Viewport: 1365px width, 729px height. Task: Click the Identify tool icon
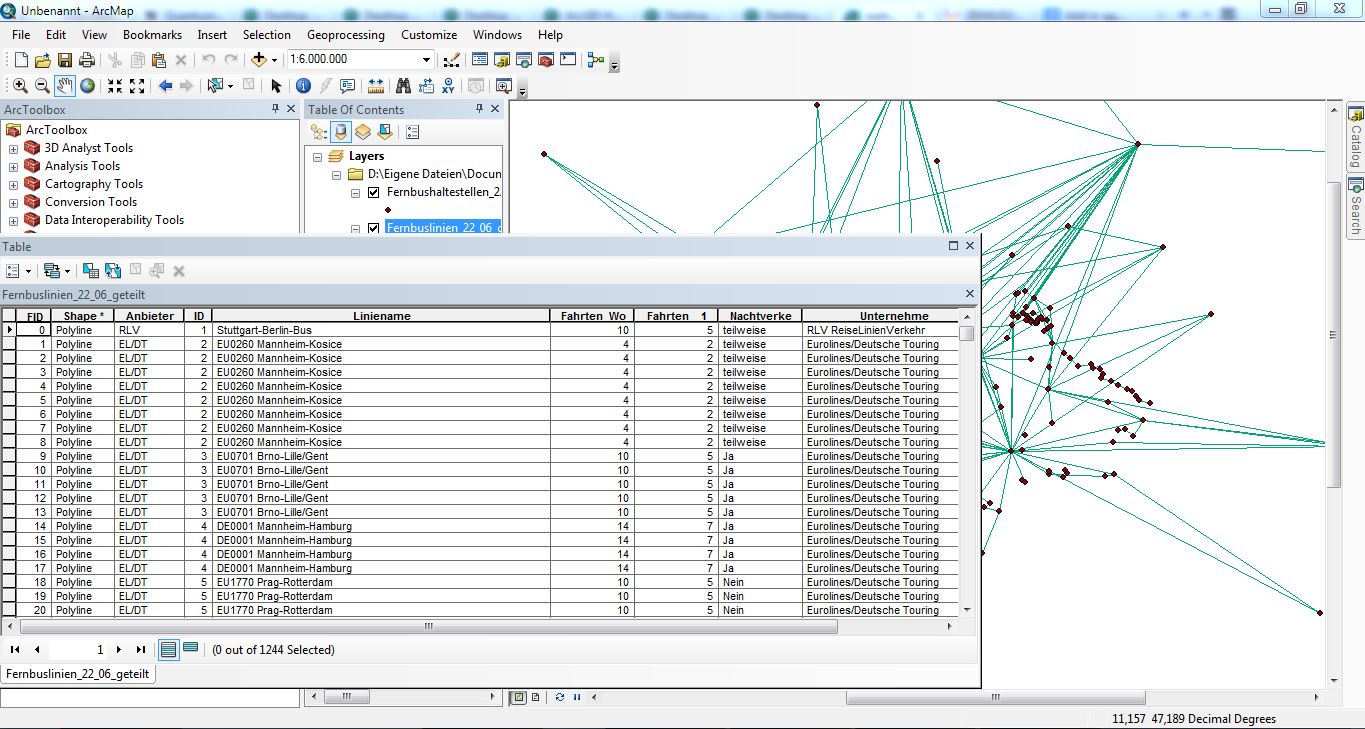pos(303,86)
